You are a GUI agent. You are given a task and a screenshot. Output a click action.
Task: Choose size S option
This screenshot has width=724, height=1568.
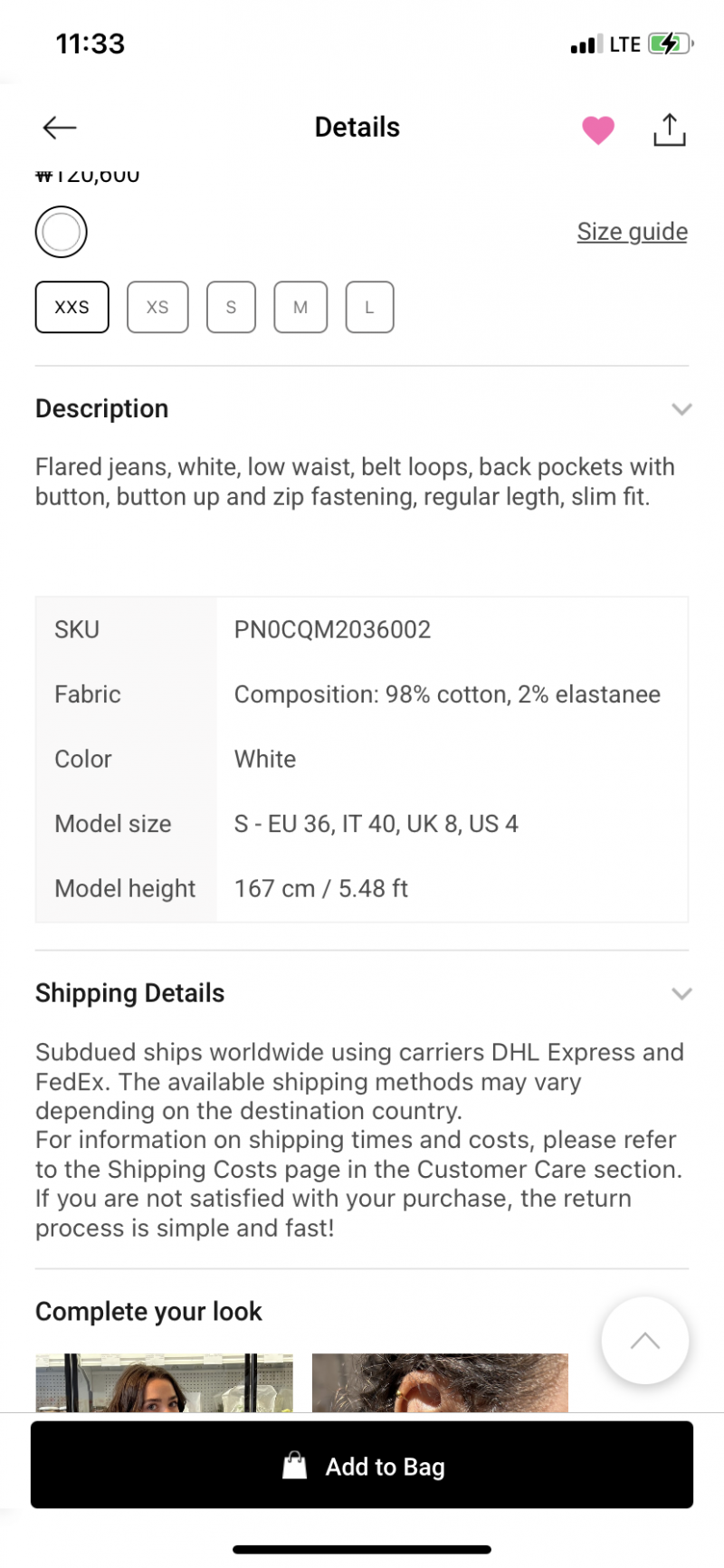231,307
